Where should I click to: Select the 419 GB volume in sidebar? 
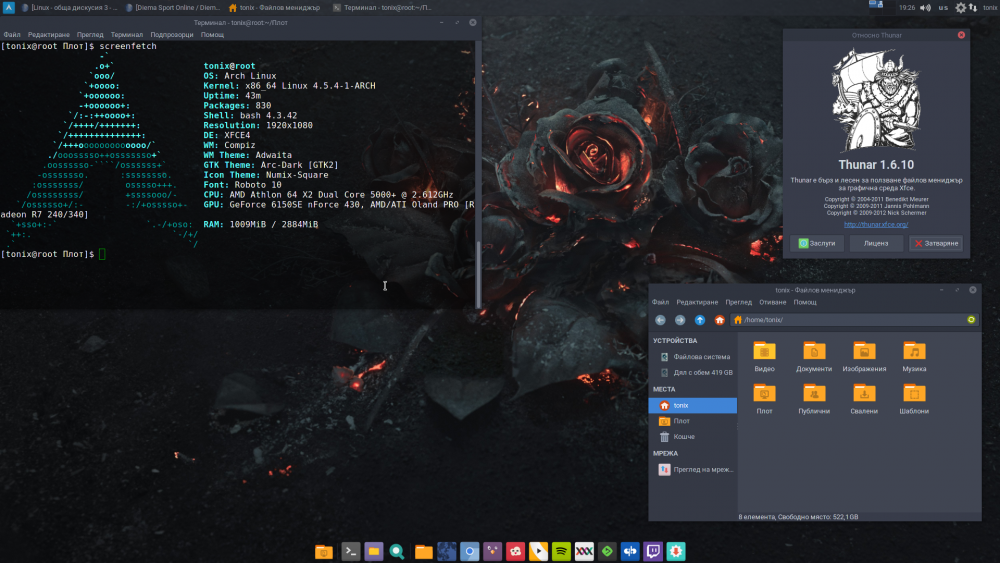click(x=693, y=372)
